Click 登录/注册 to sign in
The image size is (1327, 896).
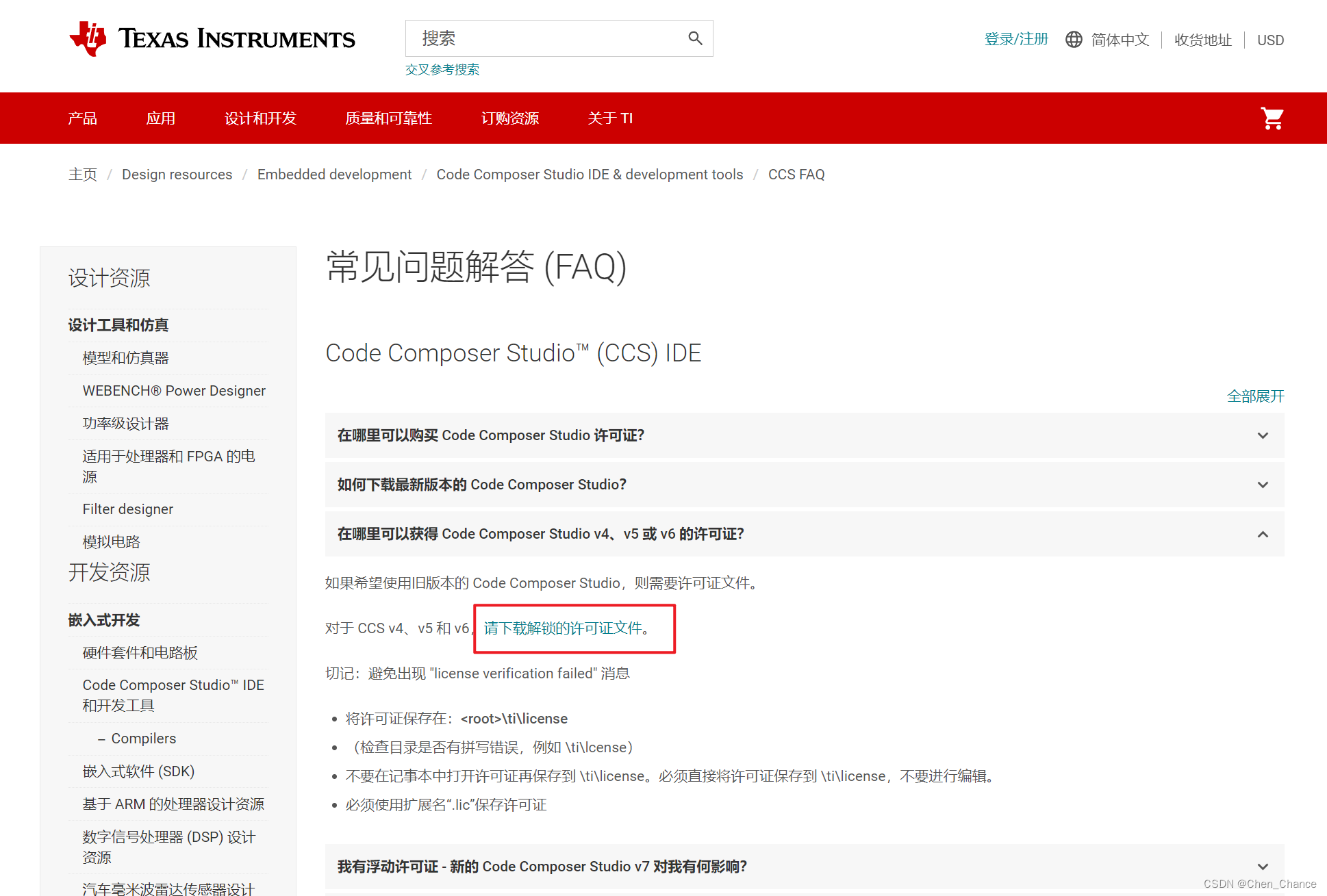[1015, 39]
